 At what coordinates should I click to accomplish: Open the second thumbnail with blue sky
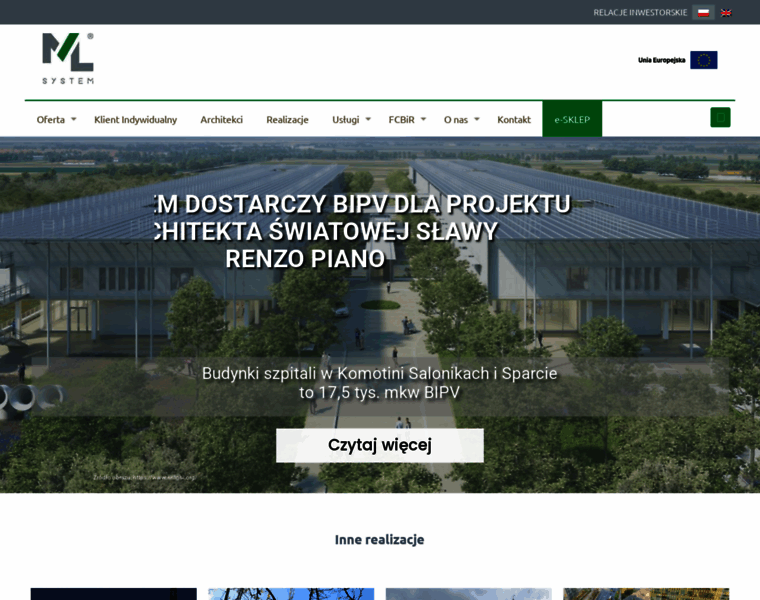pos(291,594)
